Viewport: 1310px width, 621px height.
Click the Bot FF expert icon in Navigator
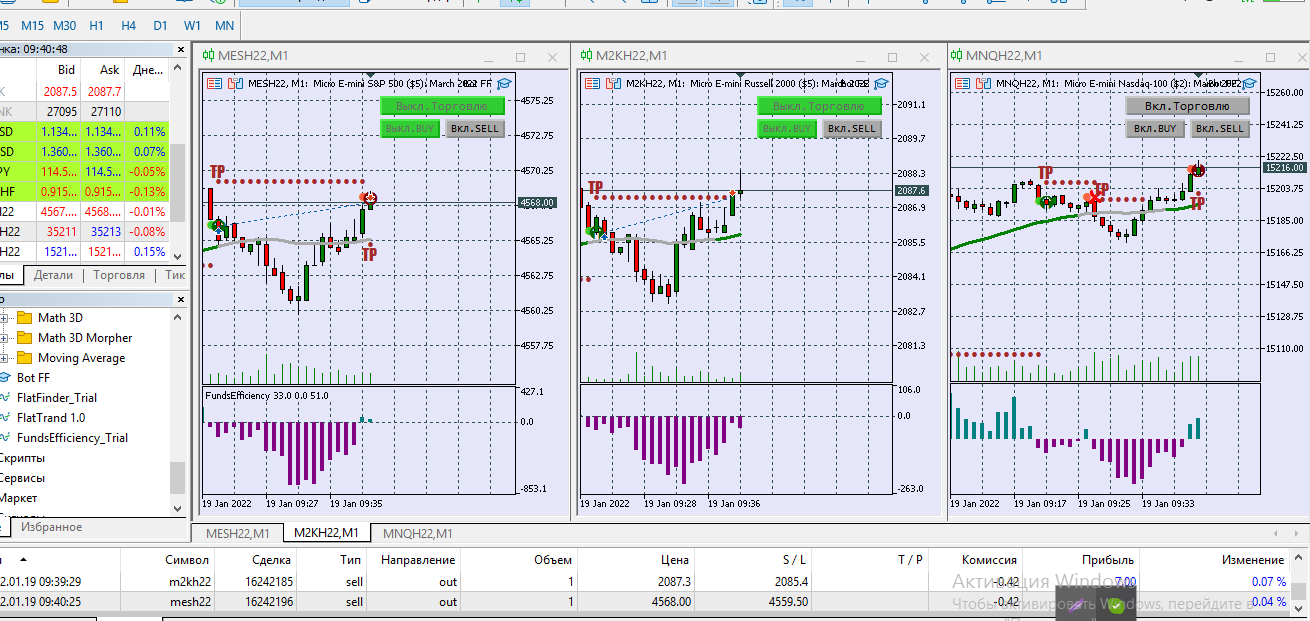pyautogui.click(x=5, y=378)
